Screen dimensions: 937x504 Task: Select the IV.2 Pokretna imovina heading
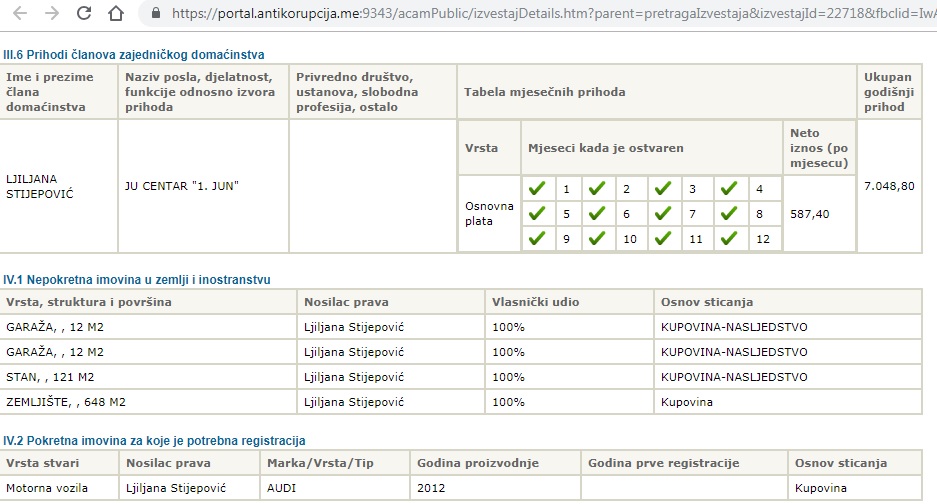coord(155,440)
